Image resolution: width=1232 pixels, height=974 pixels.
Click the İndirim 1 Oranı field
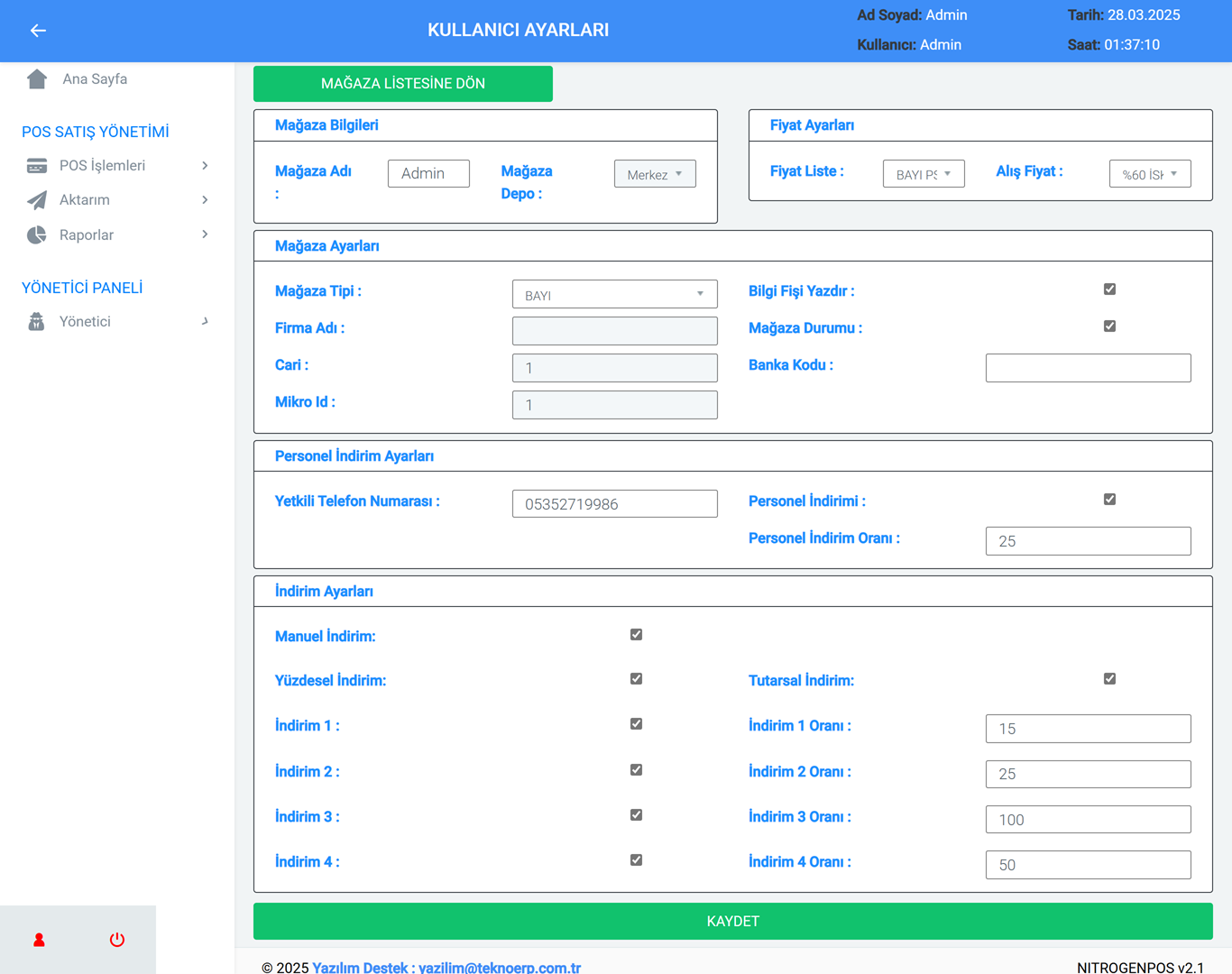1089,729
